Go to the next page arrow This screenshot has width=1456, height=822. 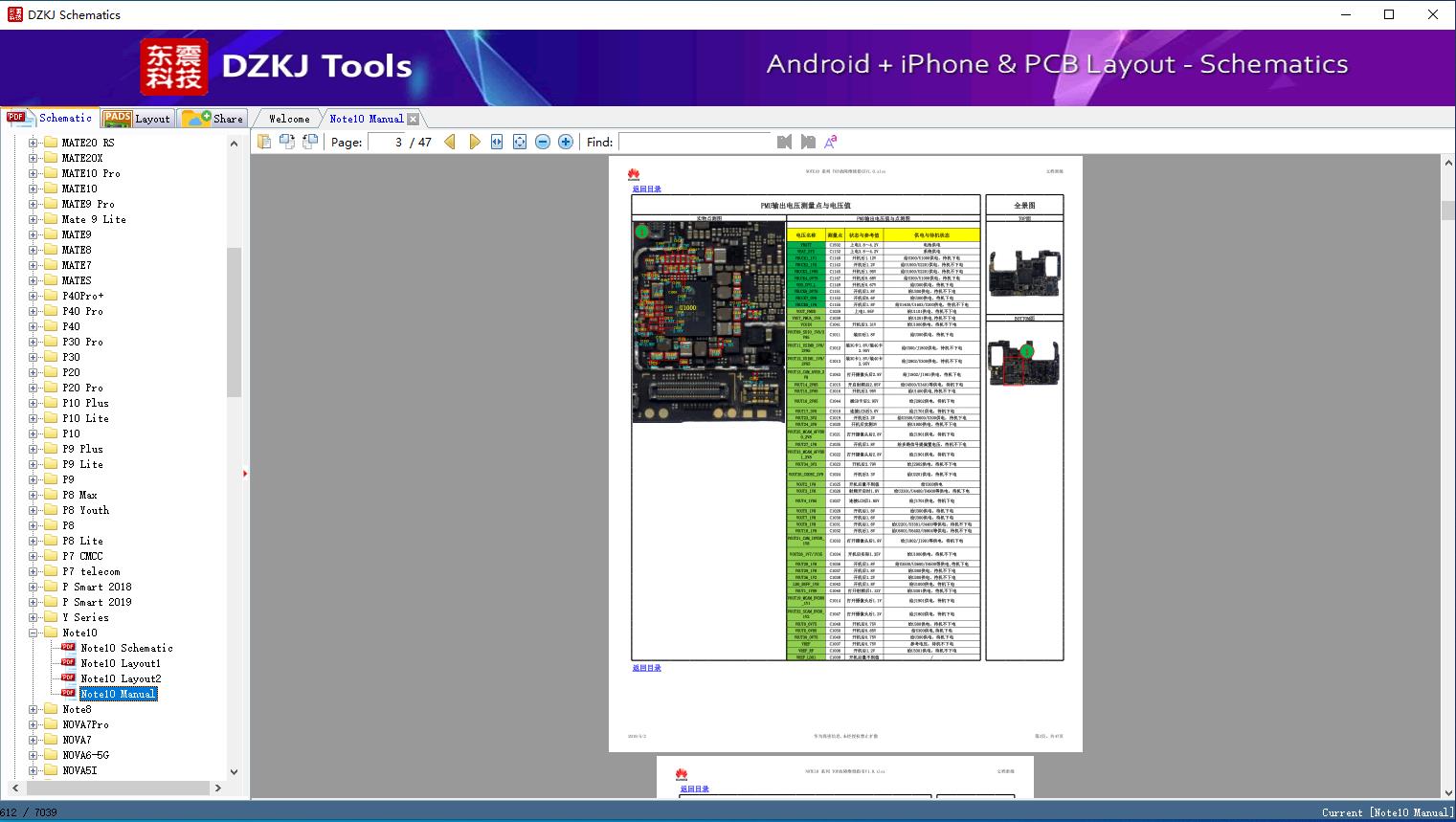[475, 142]
